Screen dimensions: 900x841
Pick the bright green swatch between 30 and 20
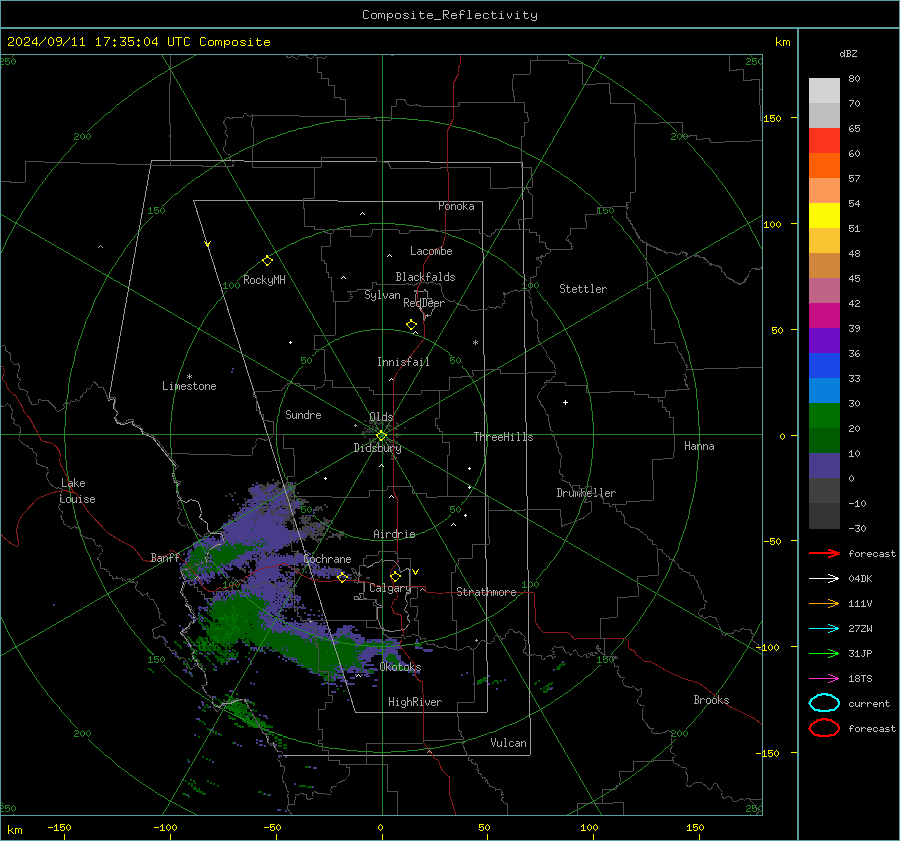(x=824, y=416)
